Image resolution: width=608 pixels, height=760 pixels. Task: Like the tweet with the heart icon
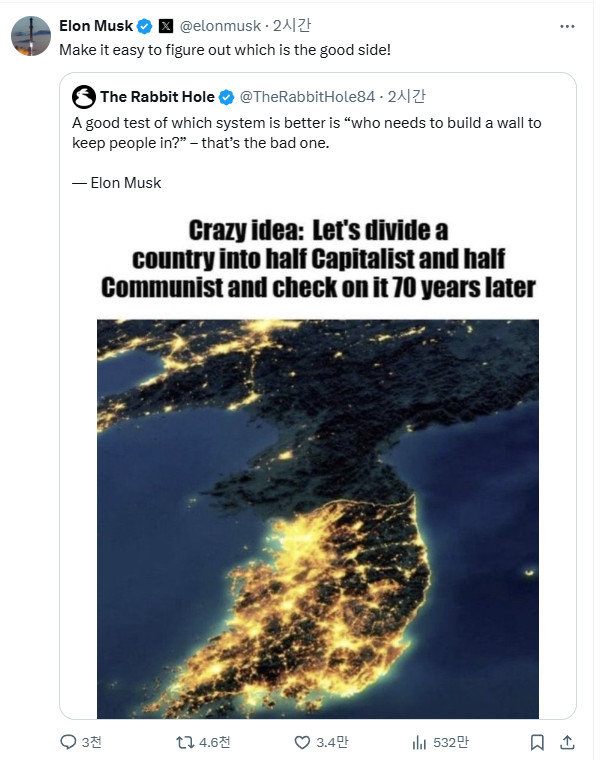pyautogui.click(x=302, y=742)
